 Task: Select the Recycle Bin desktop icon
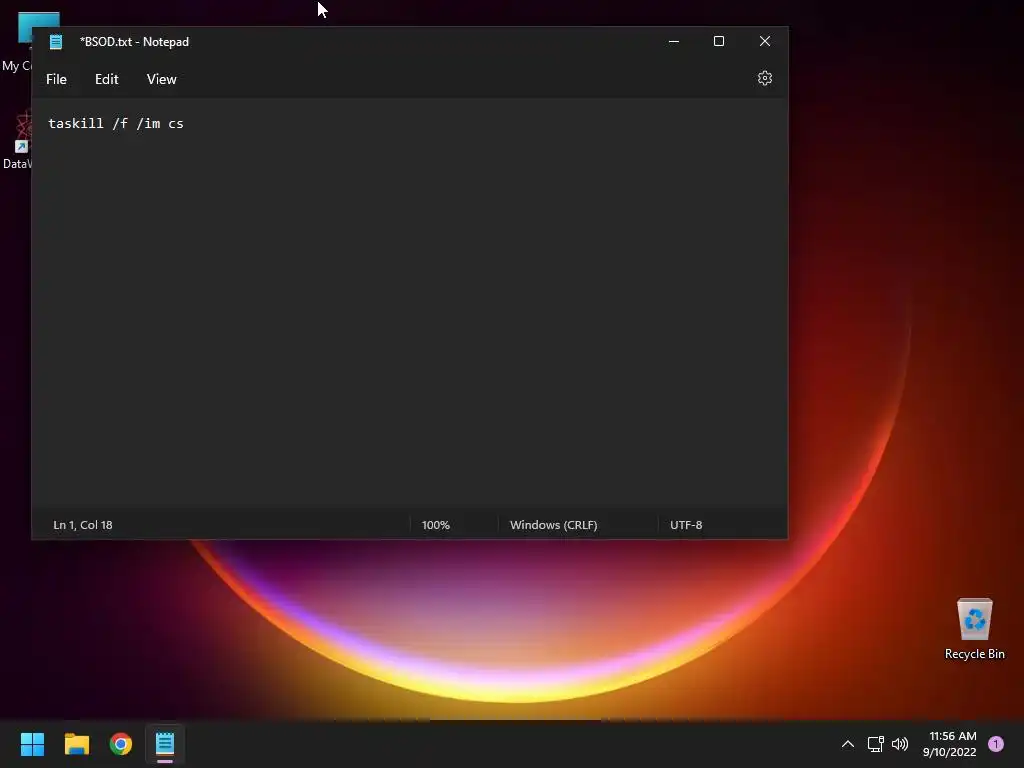point(974,629)
